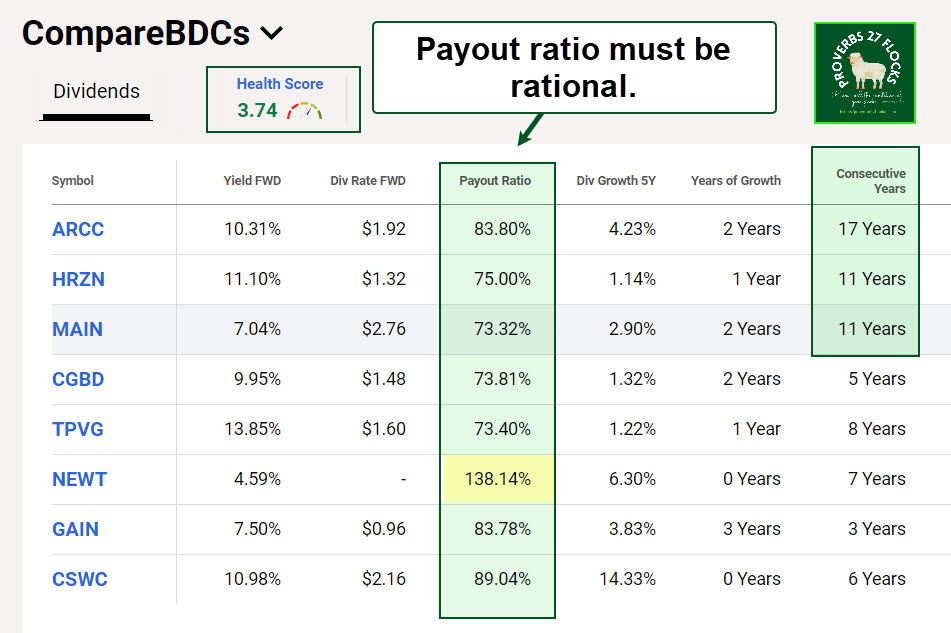Click the Health Score gauge icon
The width and height of the screenshot is (951, 633).
coord(305,111)
